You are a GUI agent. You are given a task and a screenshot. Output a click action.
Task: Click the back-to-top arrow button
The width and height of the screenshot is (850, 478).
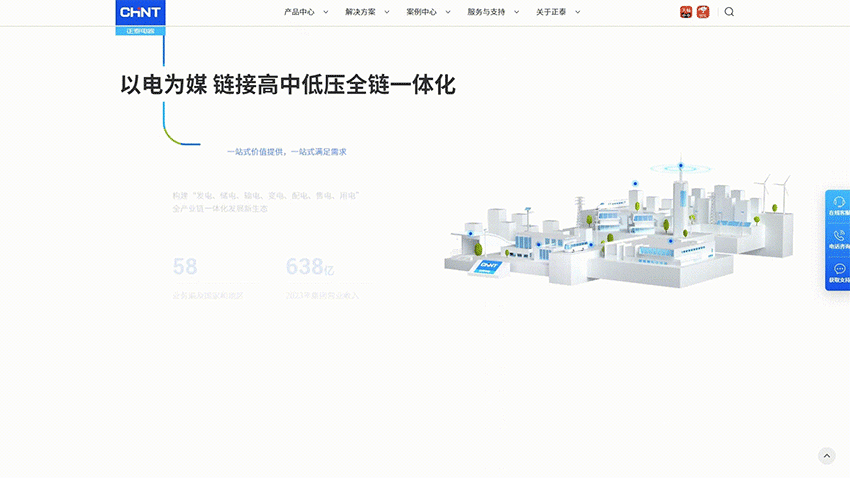(827, 456)
